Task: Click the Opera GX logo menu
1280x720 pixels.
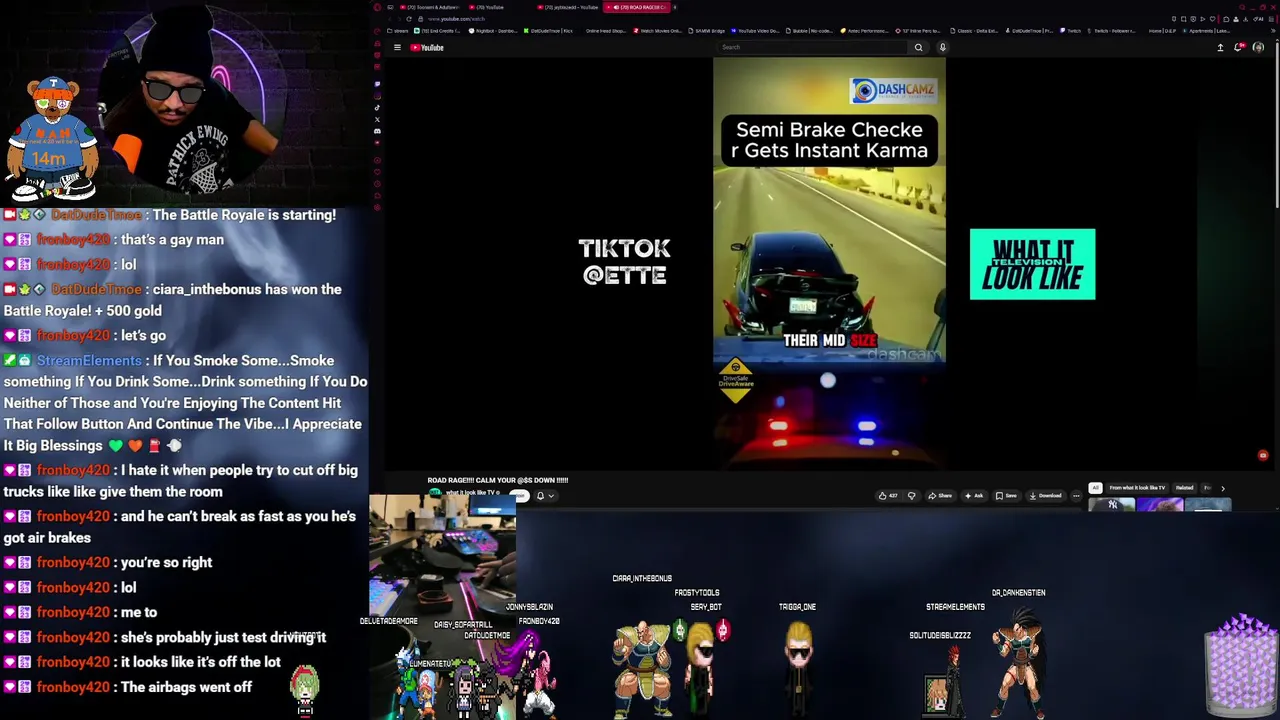Action: point(377,7)
